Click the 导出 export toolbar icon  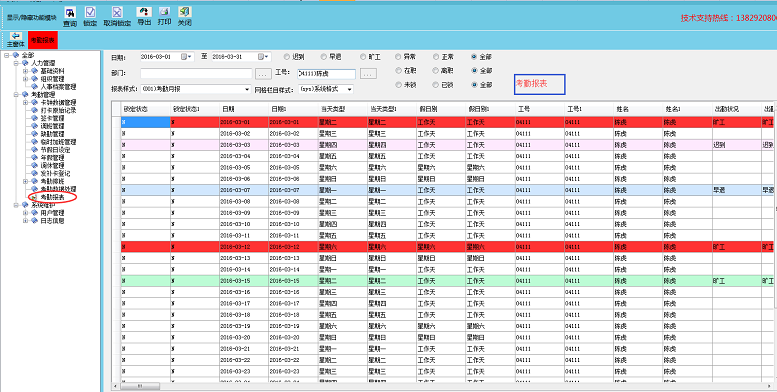(144, 11)
